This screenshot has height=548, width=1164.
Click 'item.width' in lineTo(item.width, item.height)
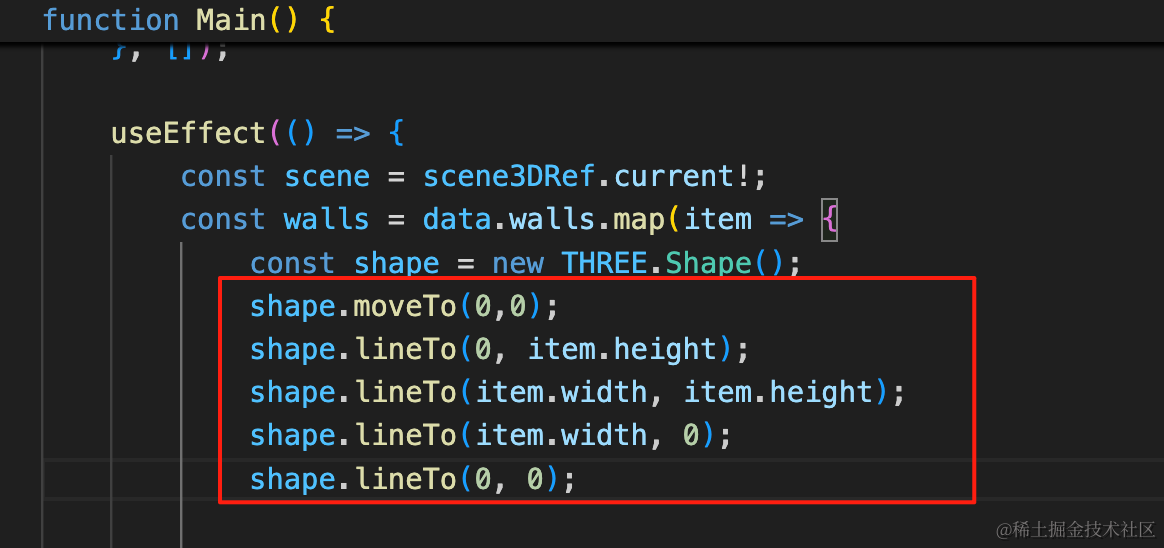pyautogui.click(x=561, y=393)
